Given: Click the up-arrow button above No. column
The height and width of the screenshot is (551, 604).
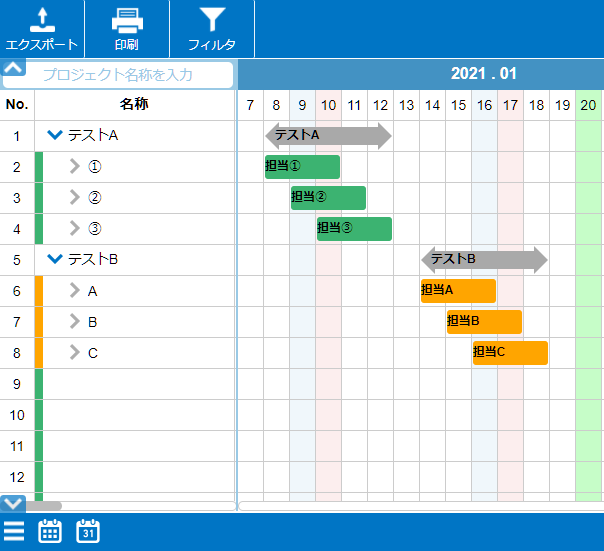Looking at the screenshot, I should pos(14,69).
